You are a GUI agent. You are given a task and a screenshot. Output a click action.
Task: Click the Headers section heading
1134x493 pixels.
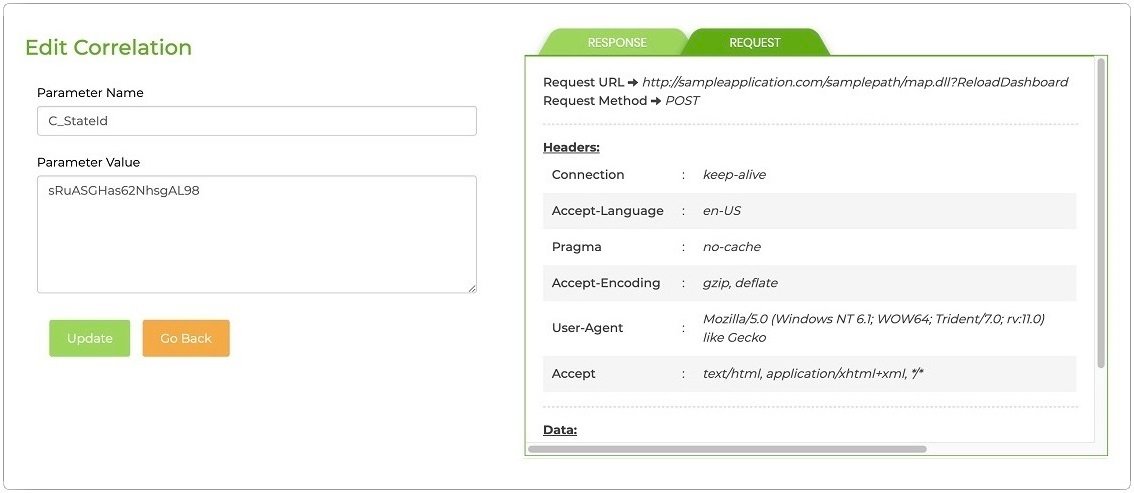(571, 147)
